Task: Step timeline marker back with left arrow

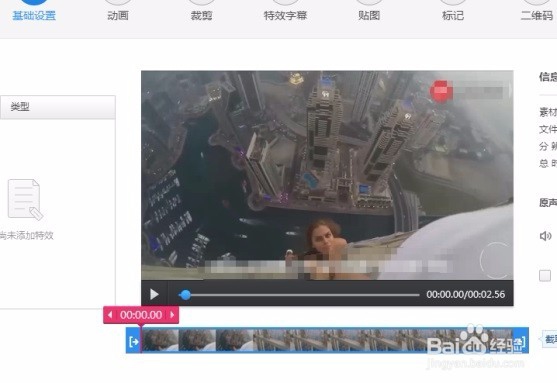Action: 110,315
